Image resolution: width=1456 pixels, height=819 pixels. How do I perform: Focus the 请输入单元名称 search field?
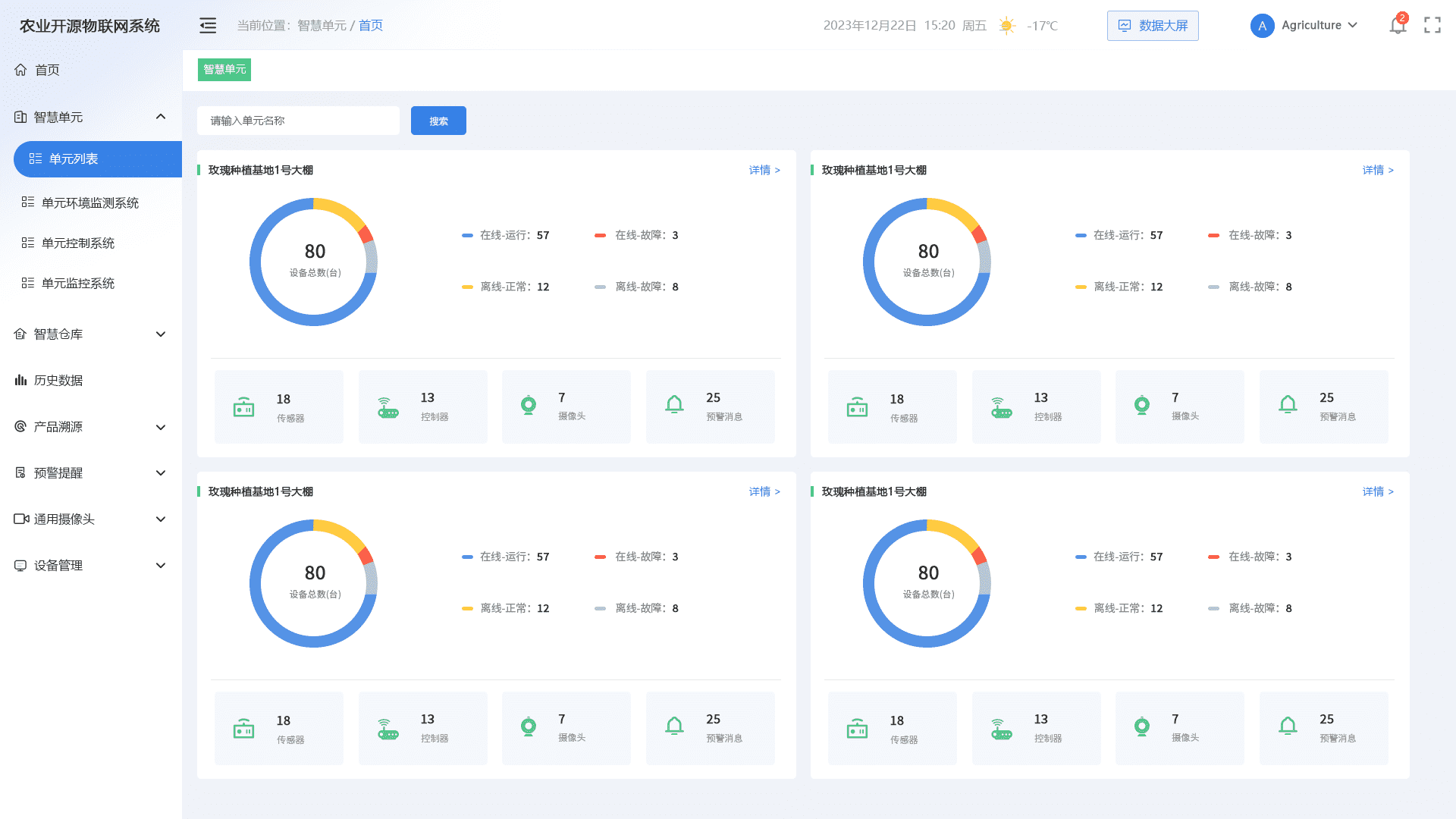[x=298, y=121]
